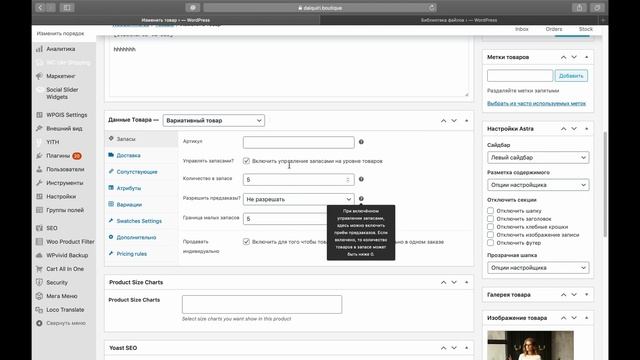The image size is (640, 360).
Task: Click the help icon next to Разрешить предзаказы
Action: tap(361, 199)
